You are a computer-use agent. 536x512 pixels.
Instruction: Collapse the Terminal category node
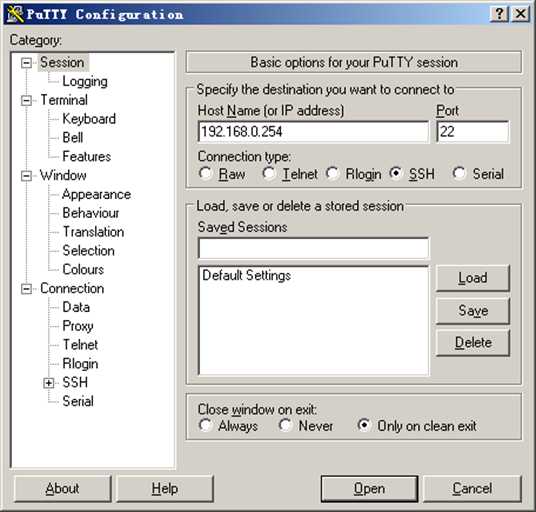click(x=26, y=100)
